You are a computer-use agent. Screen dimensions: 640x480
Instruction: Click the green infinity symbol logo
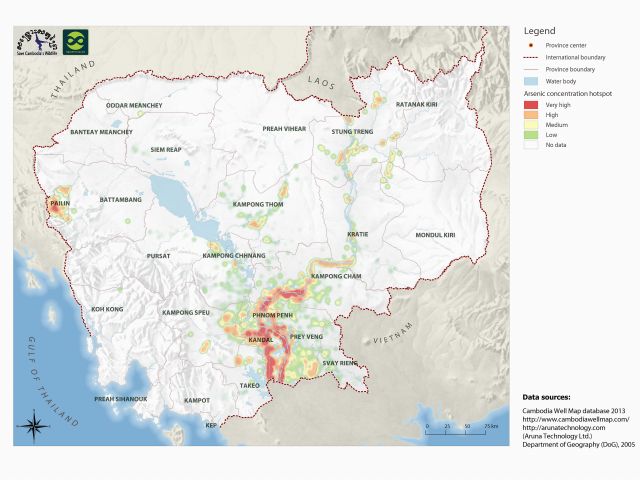coord(74,42)
